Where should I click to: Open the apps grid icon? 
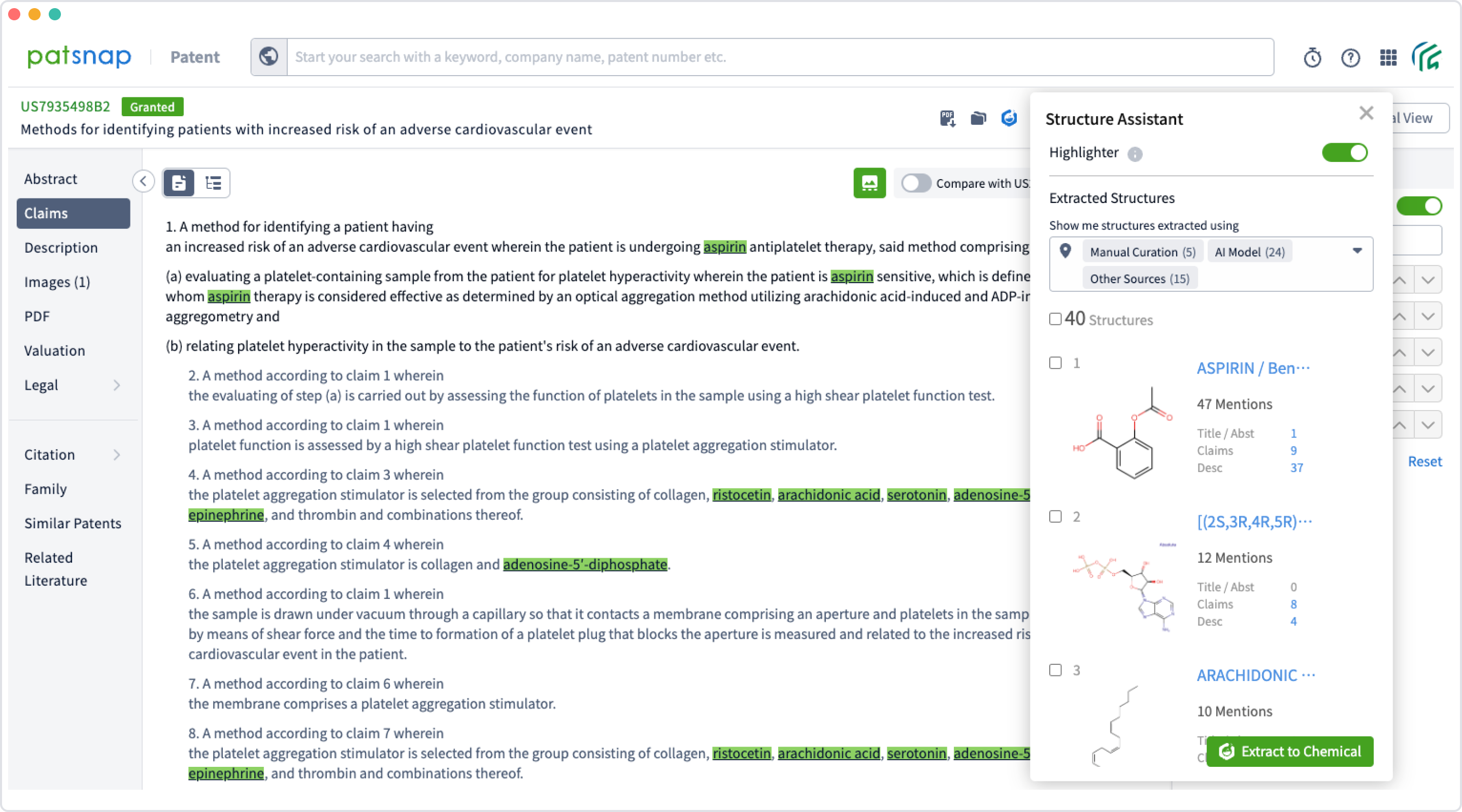click(1388, 57)
